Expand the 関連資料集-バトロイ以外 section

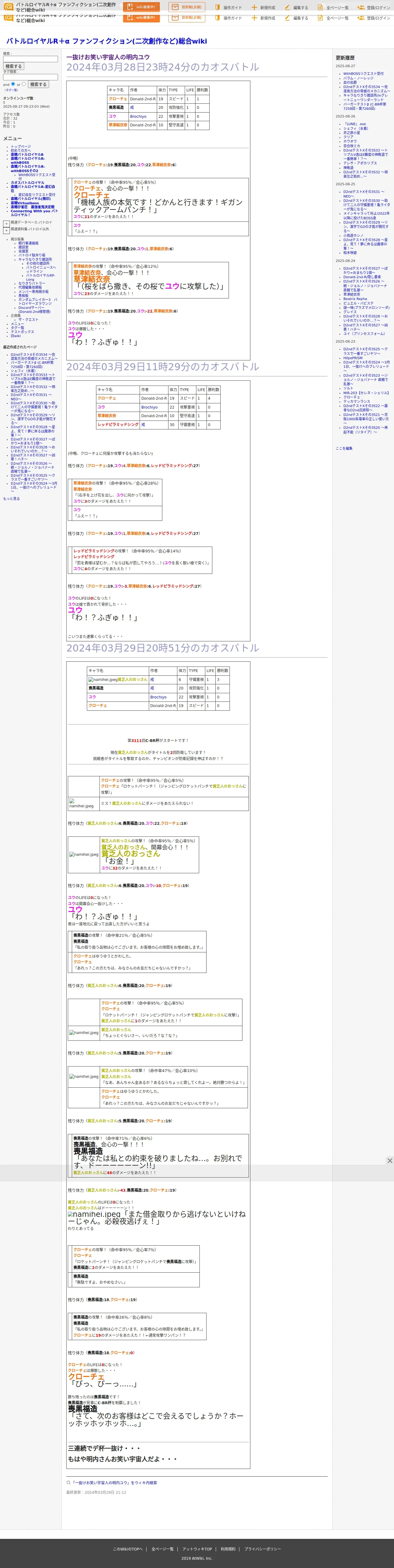(x=6, y=230)
